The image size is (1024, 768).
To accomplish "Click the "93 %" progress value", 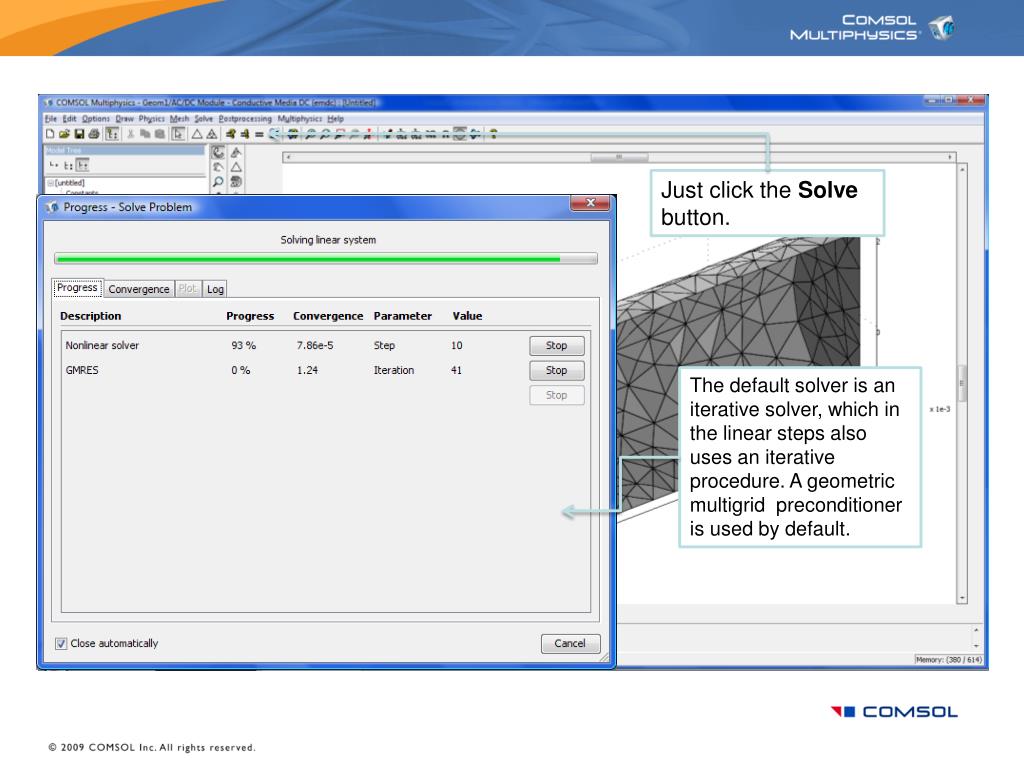I will [244, 345].
